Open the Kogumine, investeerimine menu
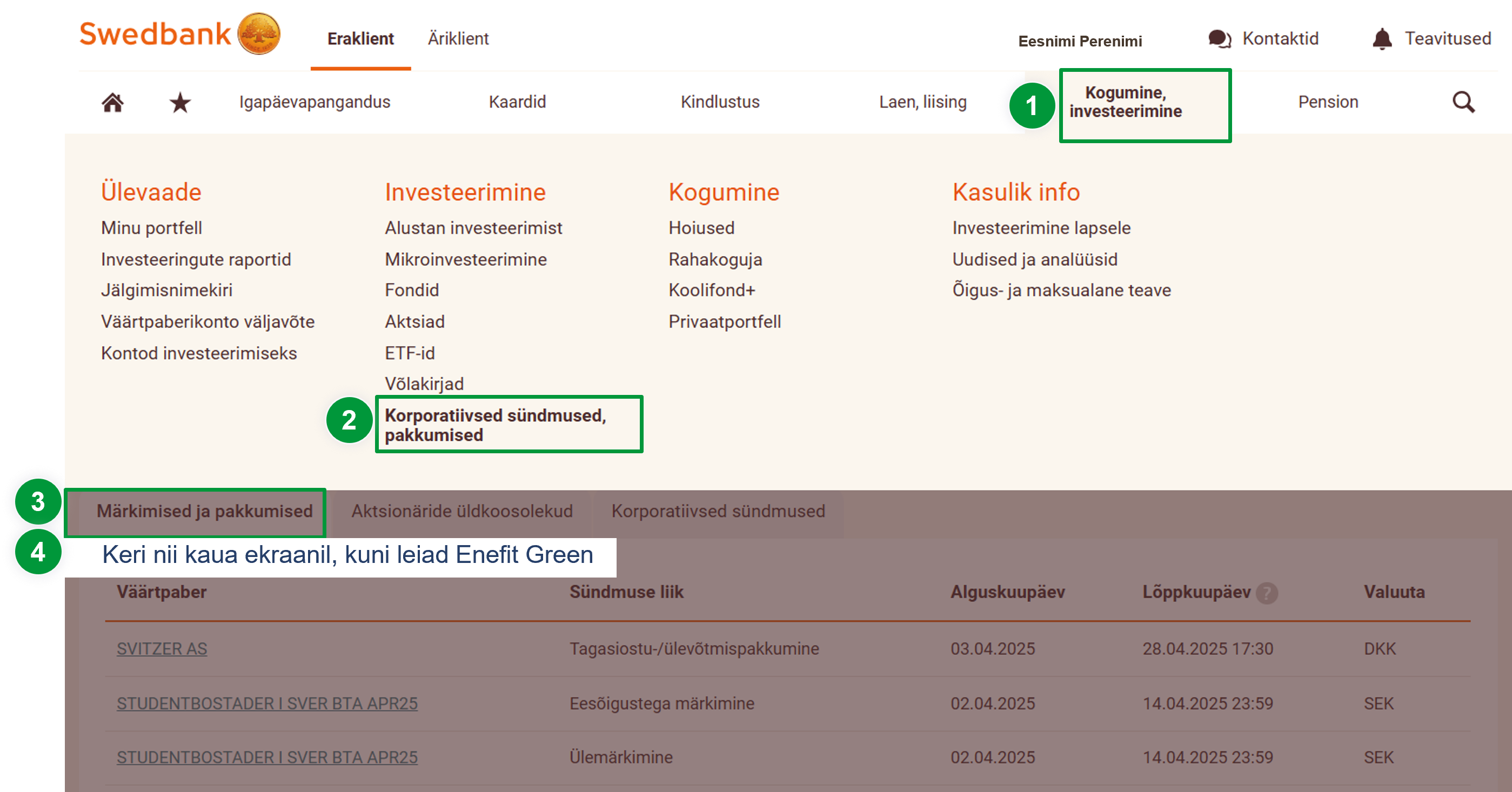 tap(1125, 102)
